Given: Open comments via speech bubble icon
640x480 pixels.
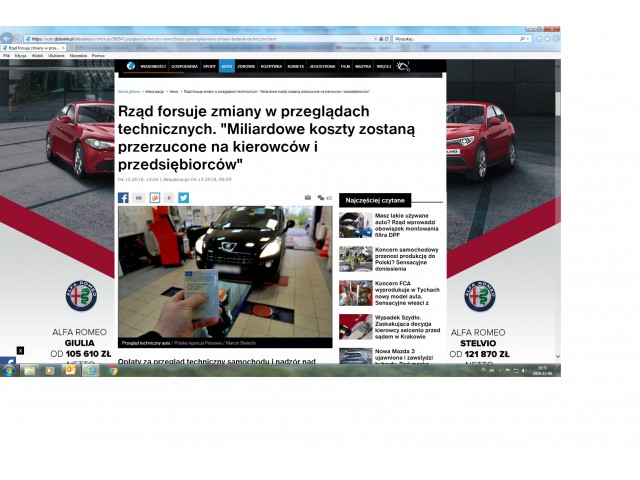Looking at the screenshot, I should [x=320, y=198].
